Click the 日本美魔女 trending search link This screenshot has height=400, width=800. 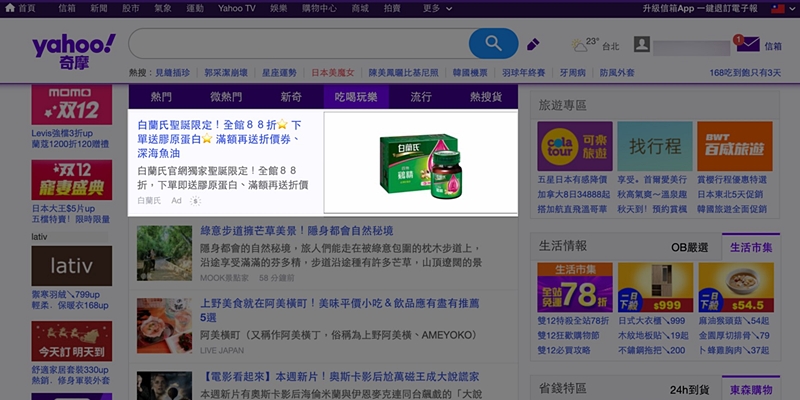(334, 73)
